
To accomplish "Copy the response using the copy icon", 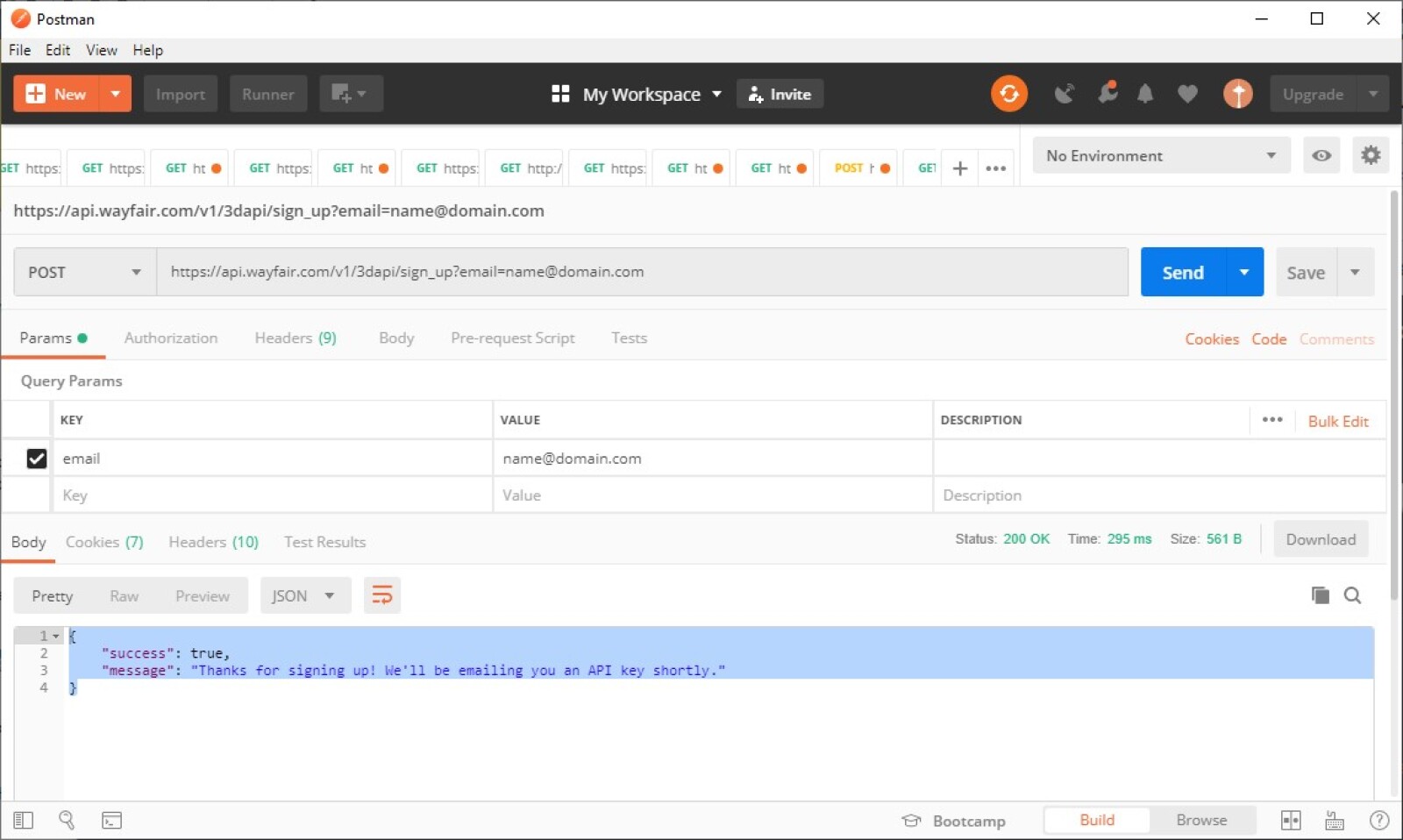I will coord(1319,595).
